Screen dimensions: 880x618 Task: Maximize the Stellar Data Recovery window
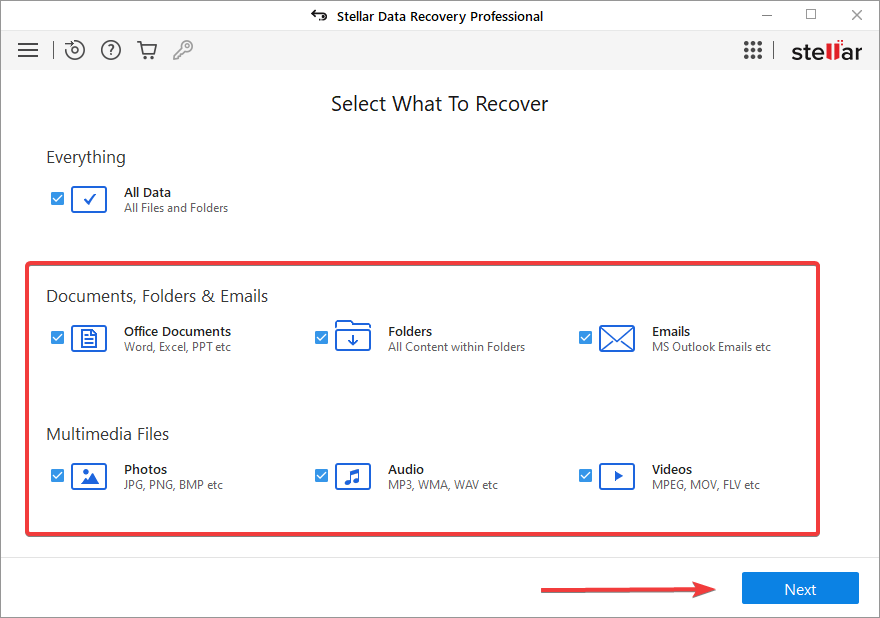click(811, 15)
